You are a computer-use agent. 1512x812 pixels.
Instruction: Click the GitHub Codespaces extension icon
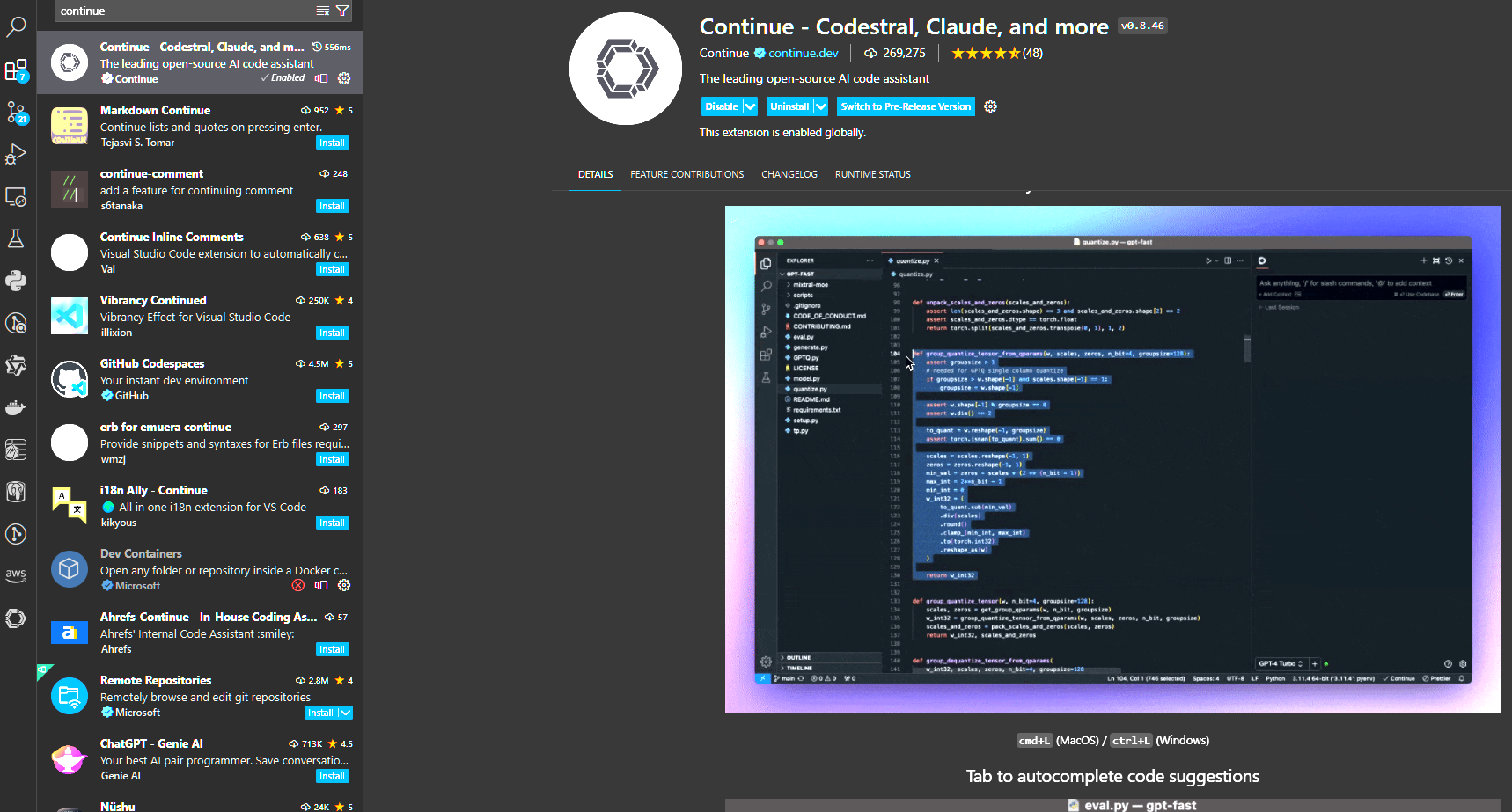pos(70,379)
